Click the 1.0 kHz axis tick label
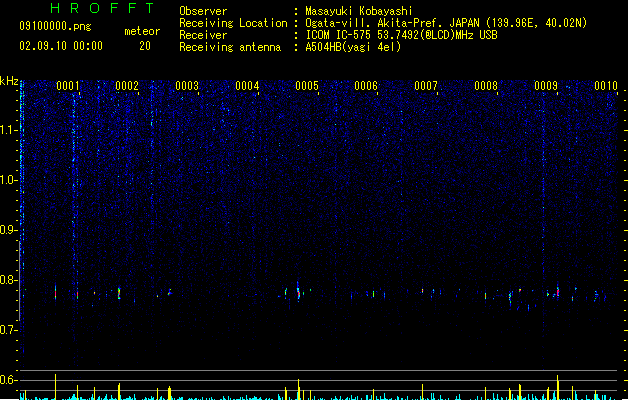The width and height of the screenshot is (629, 400). click(8, 180)
